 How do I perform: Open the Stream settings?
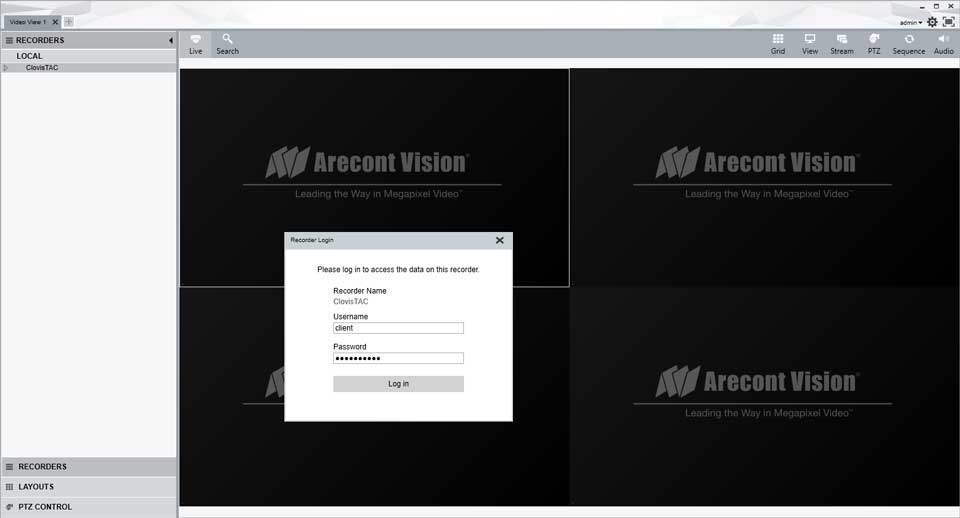(842, 43)
